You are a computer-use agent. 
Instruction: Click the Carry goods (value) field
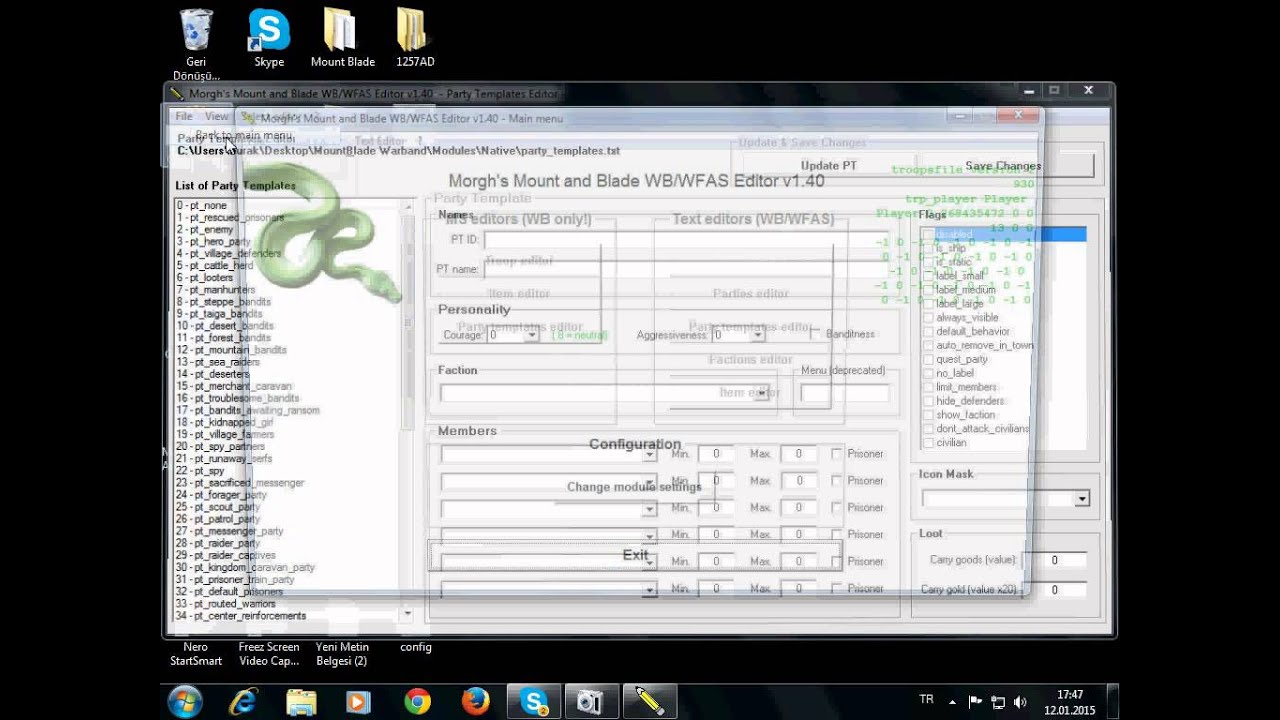1054,561
